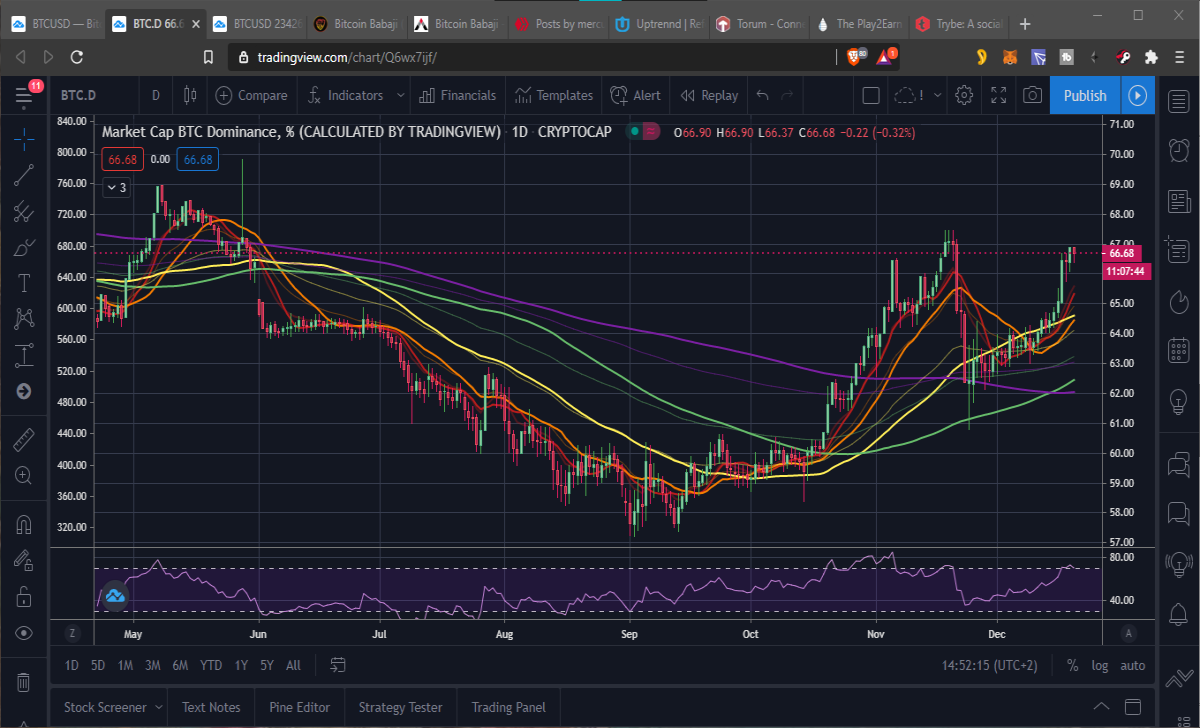Take a chart snapshot with camera icon

click(1032, 95)
